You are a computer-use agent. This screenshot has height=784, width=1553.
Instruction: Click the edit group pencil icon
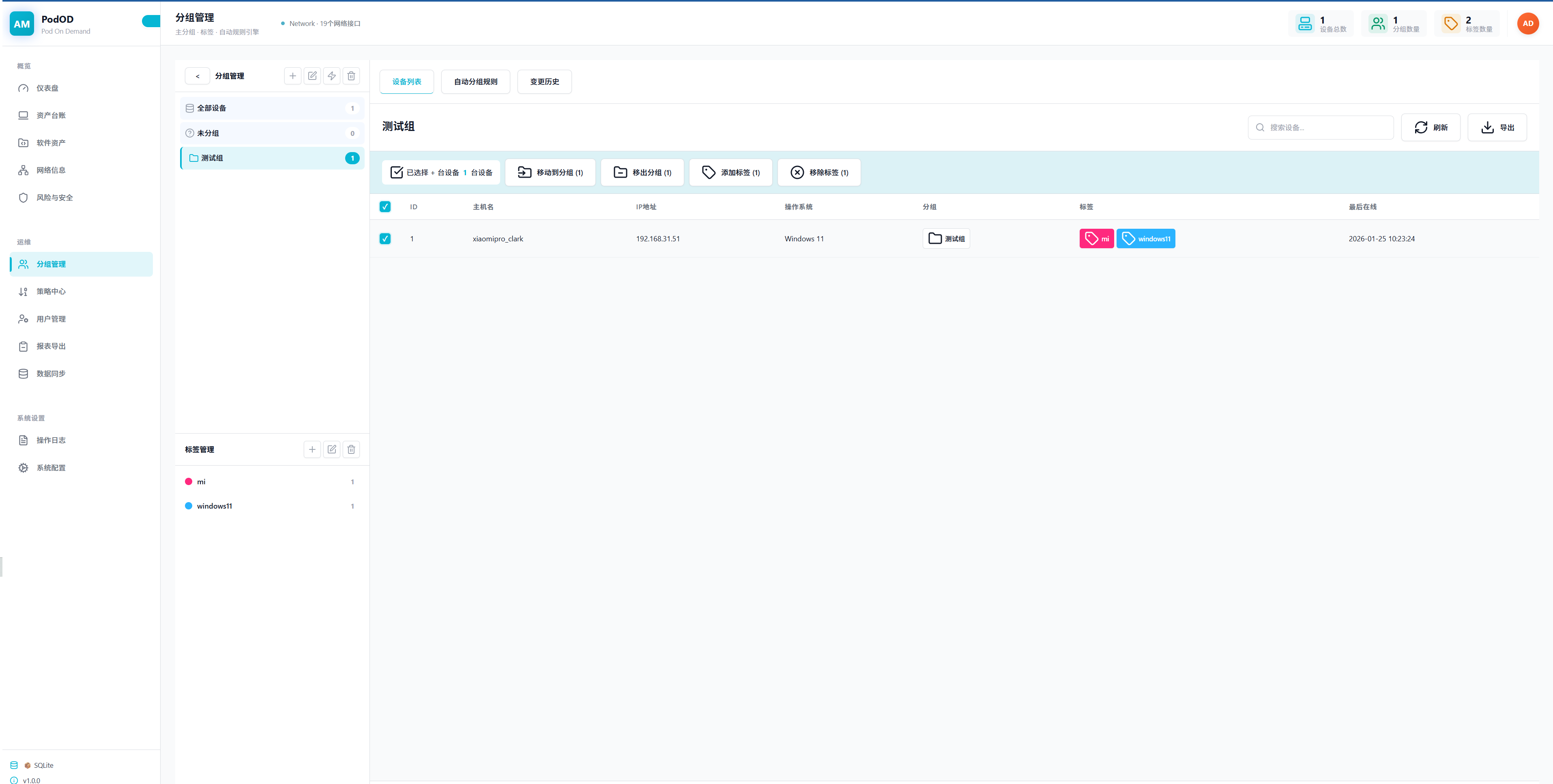pyautogui.click(x=312, y=76)
